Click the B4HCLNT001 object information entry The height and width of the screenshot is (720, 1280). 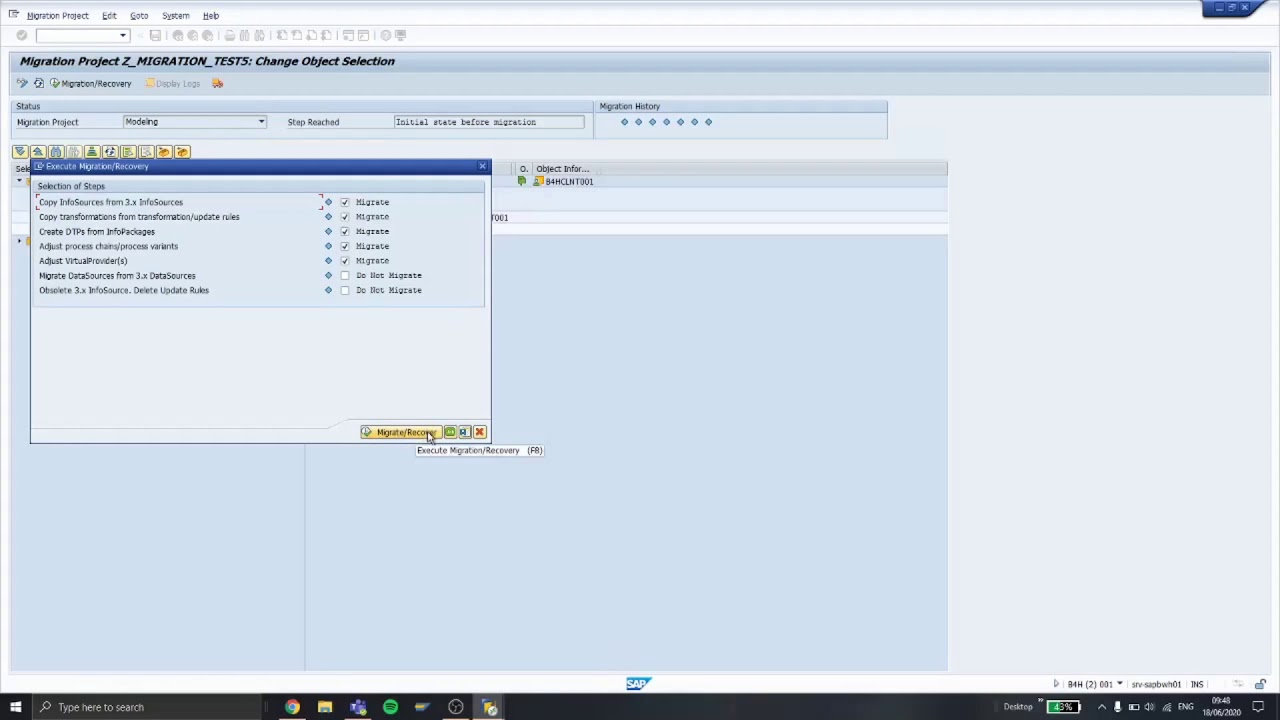click(x=569, y=182)
